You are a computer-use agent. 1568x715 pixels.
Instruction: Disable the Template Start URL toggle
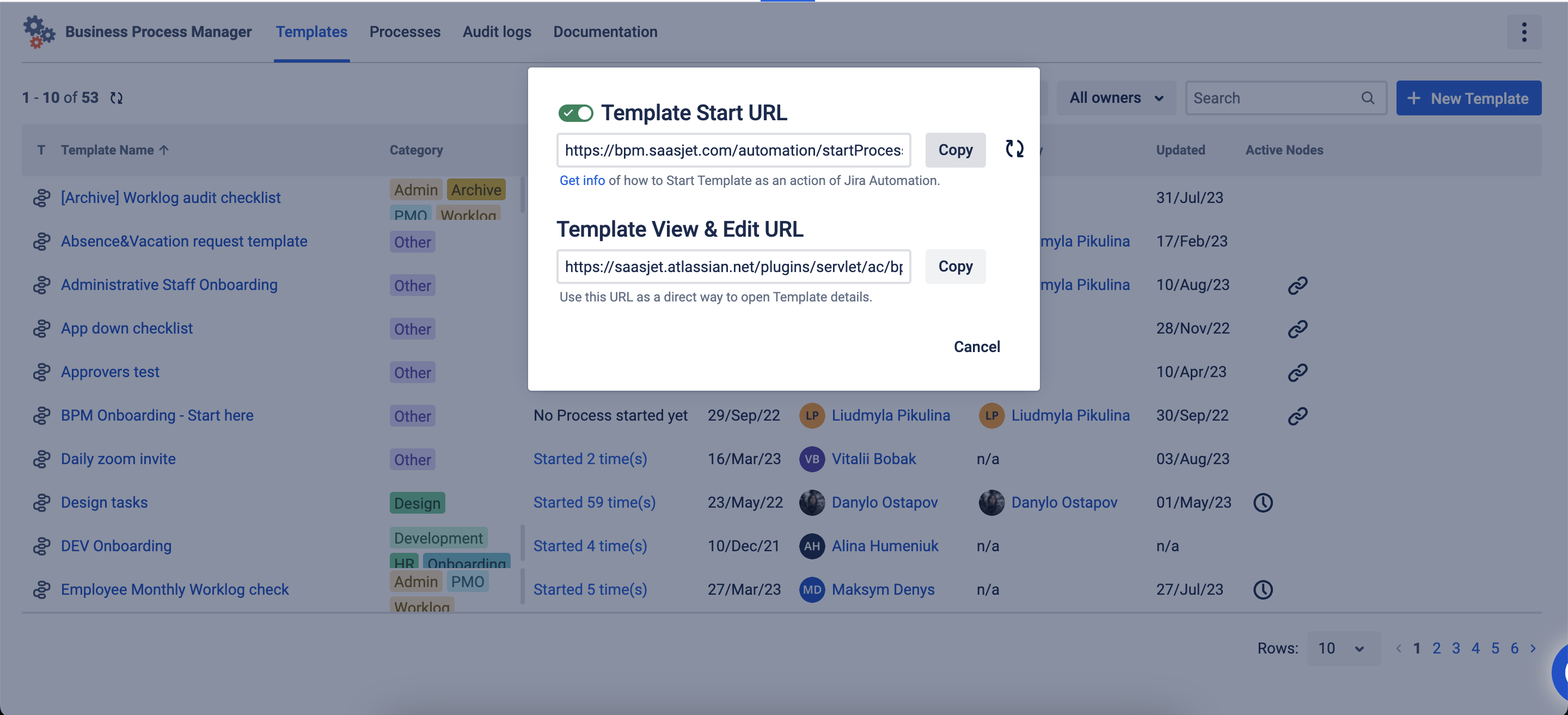click(575, 113)
